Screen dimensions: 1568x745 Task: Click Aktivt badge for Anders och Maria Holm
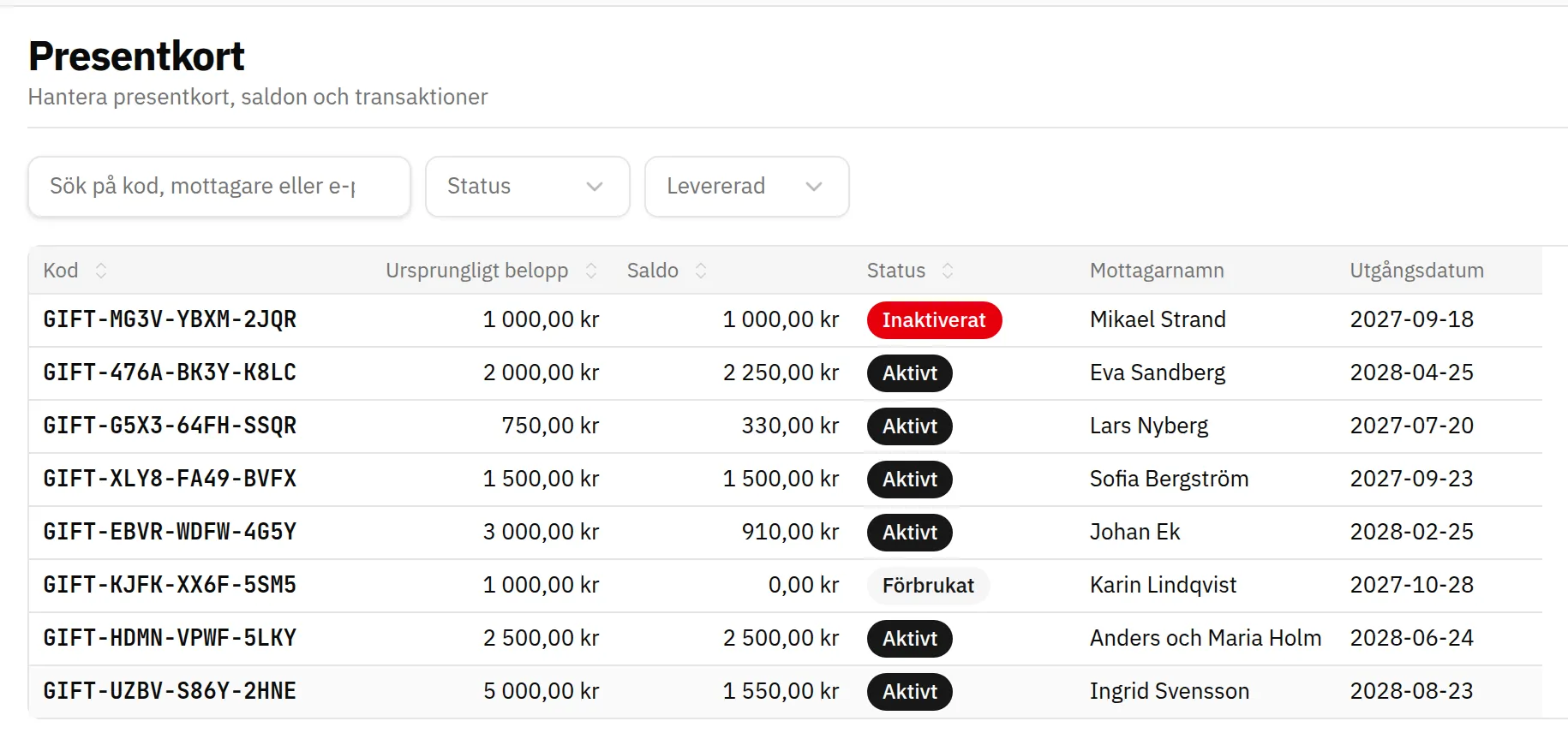coord(909,639)
